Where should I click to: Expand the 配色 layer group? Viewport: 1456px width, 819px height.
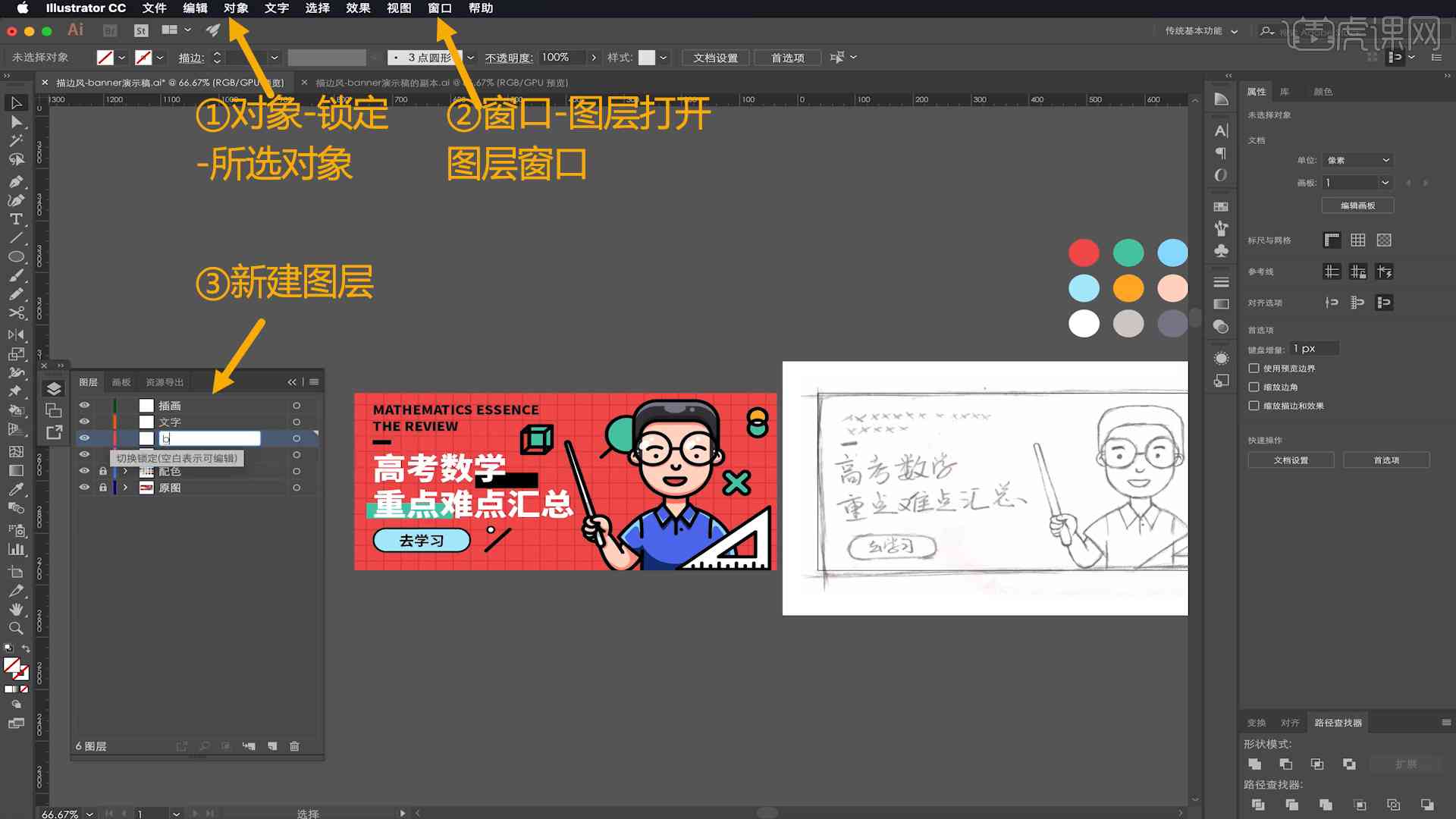click(x=124, y=471)
